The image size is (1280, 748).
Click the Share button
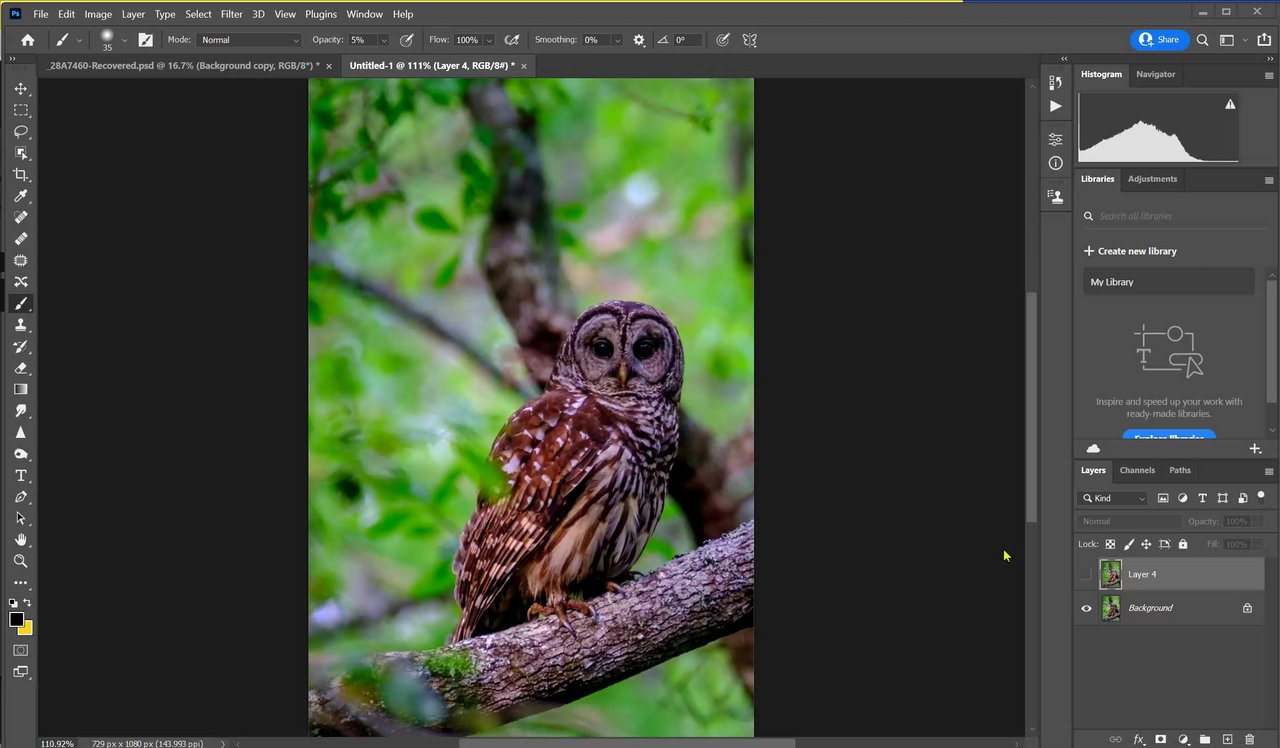pyautogui.click(x=1160, y=40)
